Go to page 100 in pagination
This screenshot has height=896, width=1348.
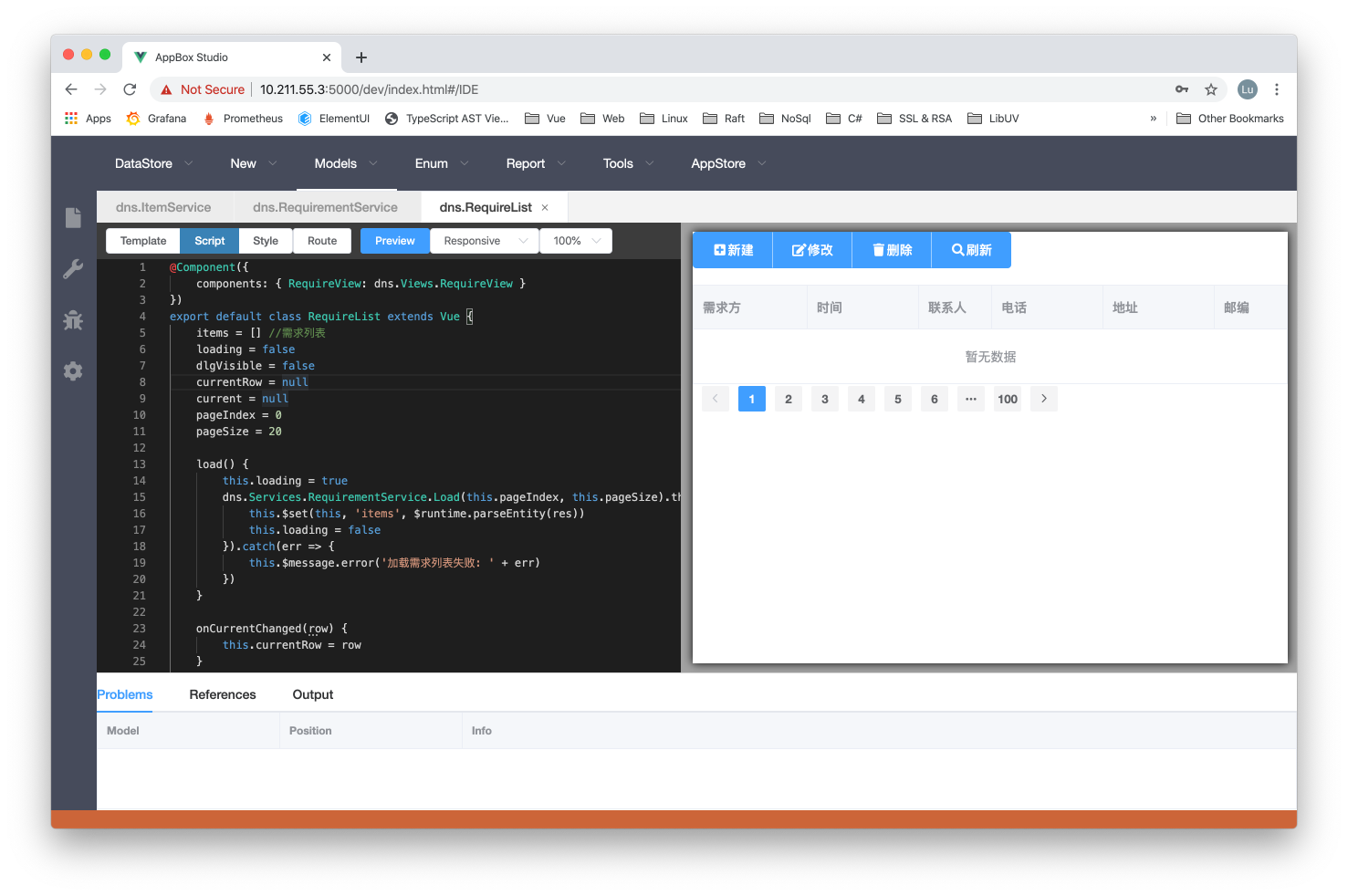(1008, 399)
